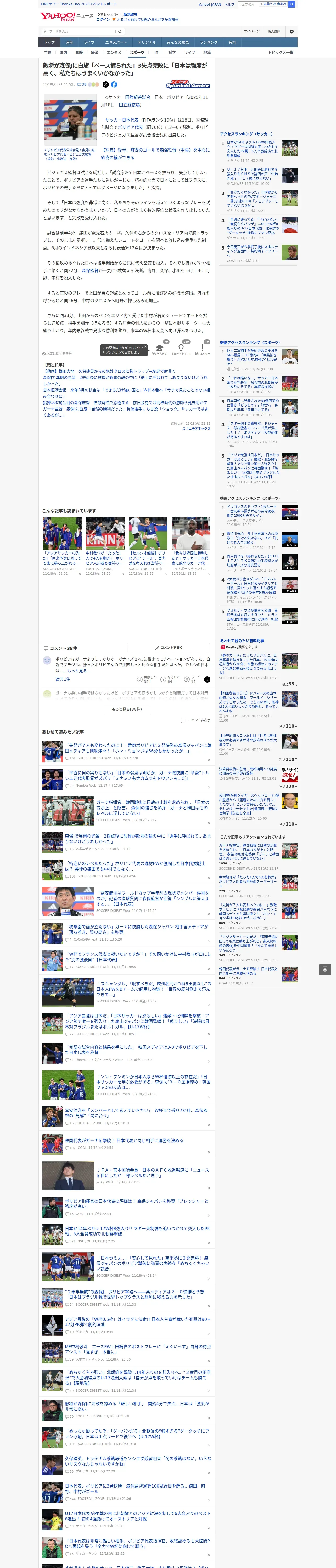Open the 主要 category tab

pos(48,52)
